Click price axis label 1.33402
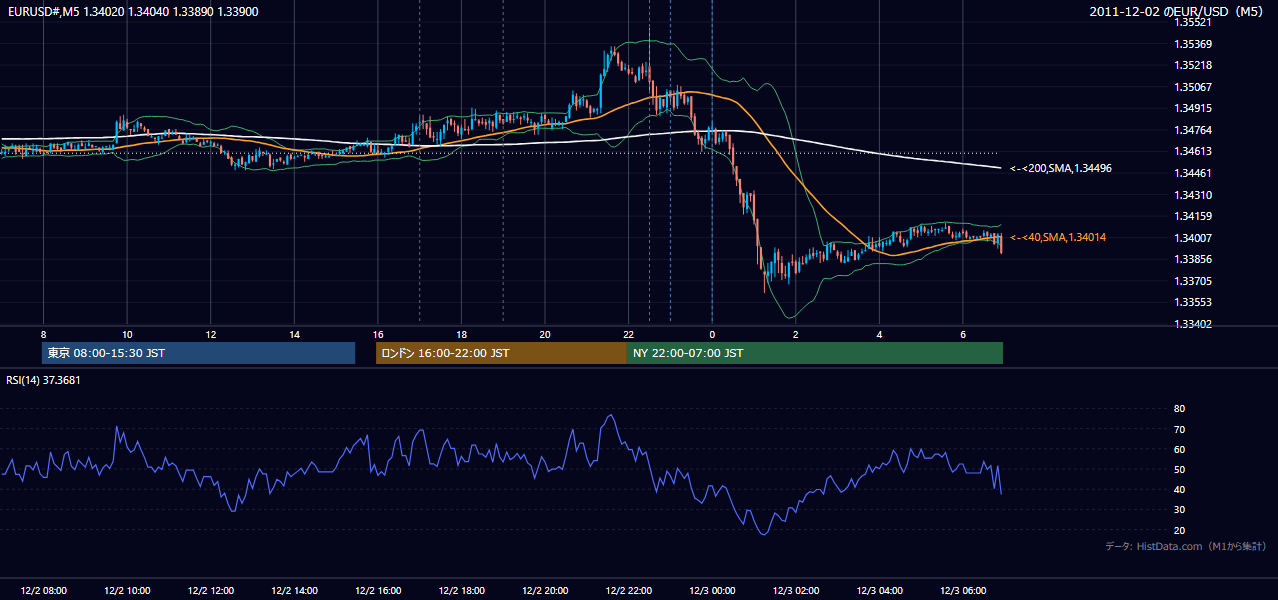The image size is (1278, 600). pyautogui.click(x=1194, y=324)
